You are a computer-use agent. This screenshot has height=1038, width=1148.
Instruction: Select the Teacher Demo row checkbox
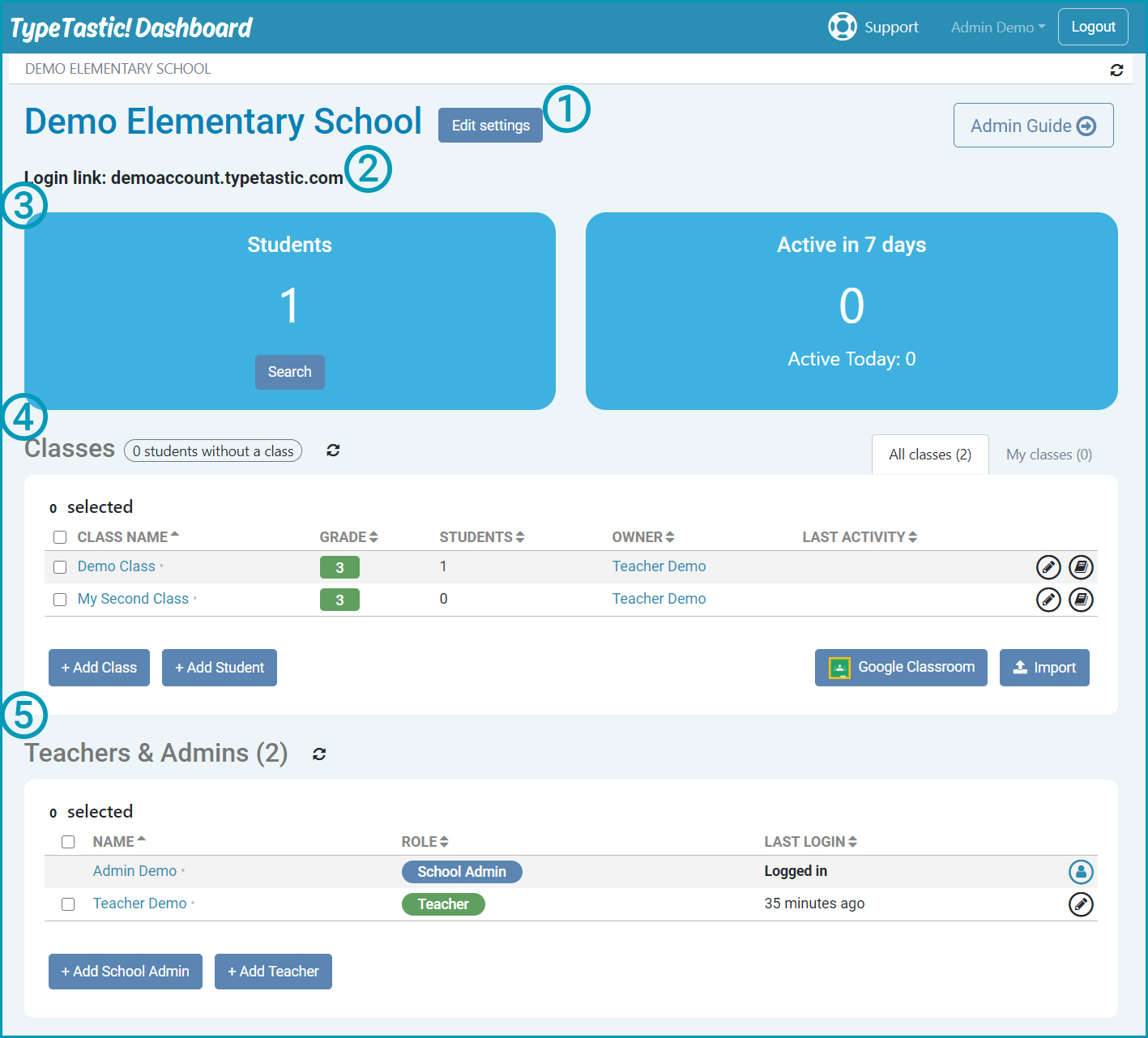point(68,904)
